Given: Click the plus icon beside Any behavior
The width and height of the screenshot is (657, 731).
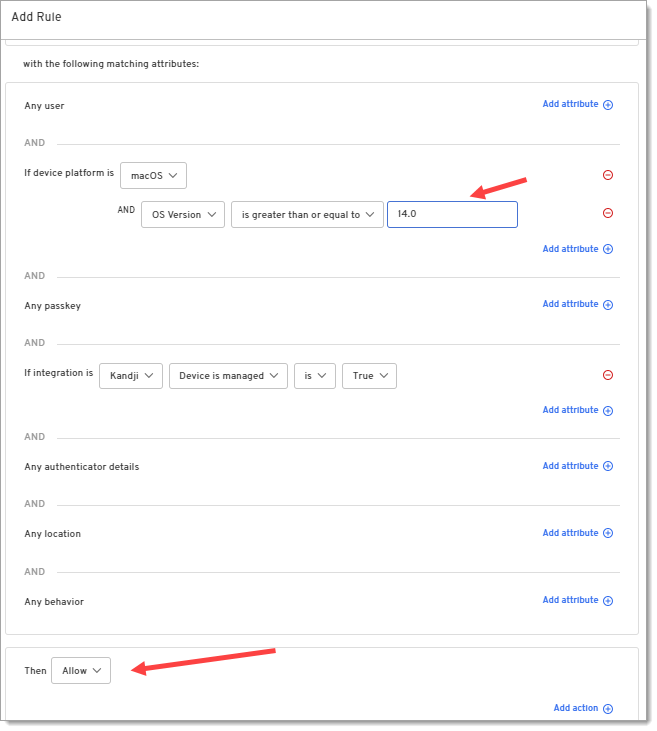Looking at the screenshot, I should point(608,601).
